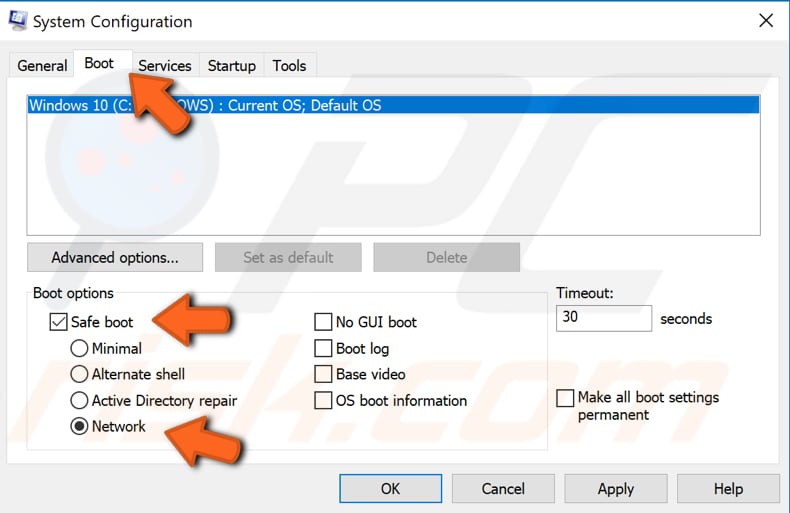This screenshot has height=513, width=790.
Task: Click the System Configuration title bar icon
Action: pos(18,21)
